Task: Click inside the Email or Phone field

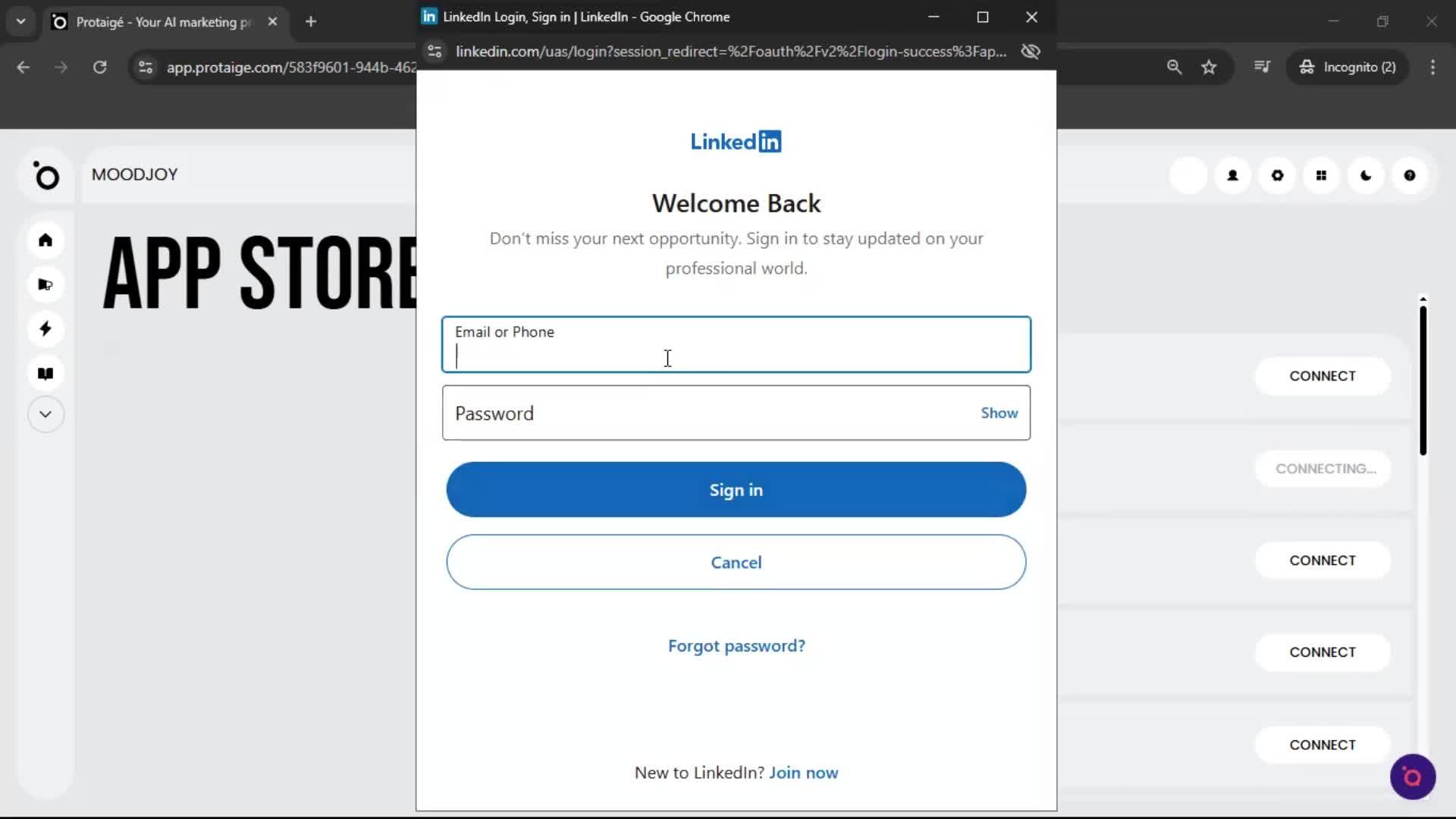Action: point(667,356)
